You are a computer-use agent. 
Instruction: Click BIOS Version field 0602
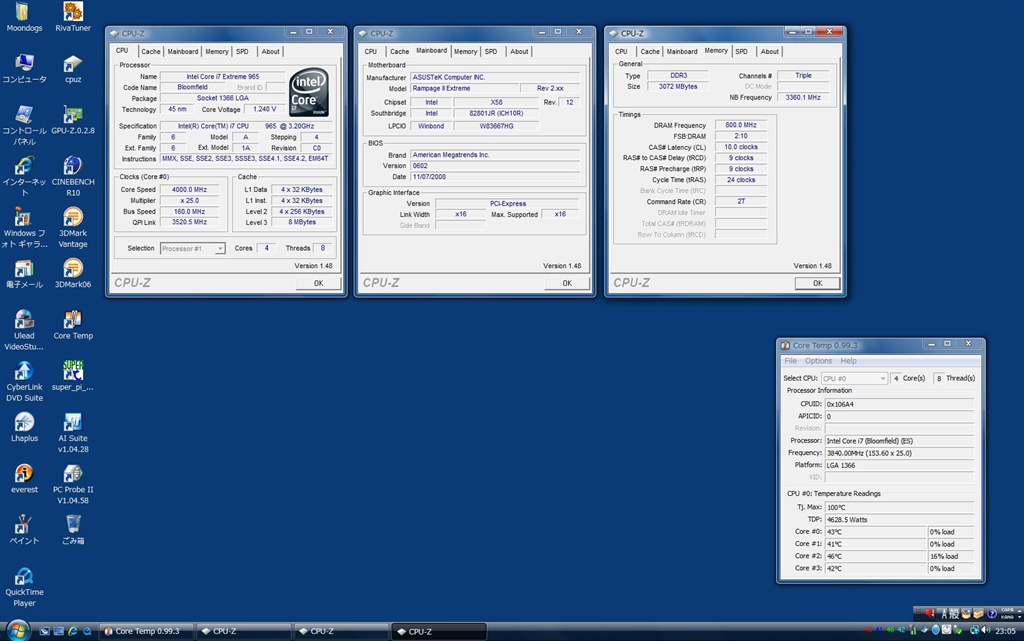[x=495, y=166]
